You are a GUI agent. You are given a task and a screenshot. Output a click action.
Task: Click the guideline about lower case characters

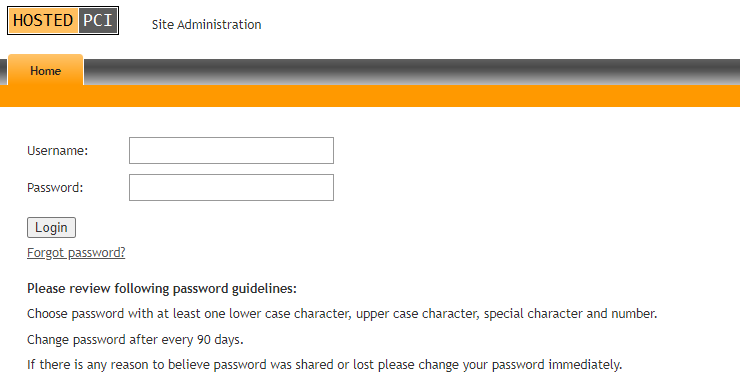point(342,314)
